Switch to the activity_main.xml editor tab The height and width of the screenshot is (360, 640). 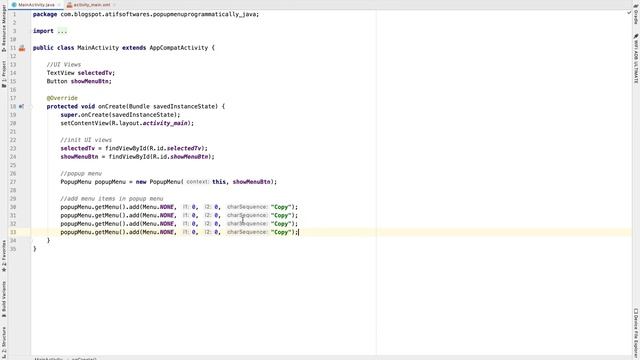(92, 4)
